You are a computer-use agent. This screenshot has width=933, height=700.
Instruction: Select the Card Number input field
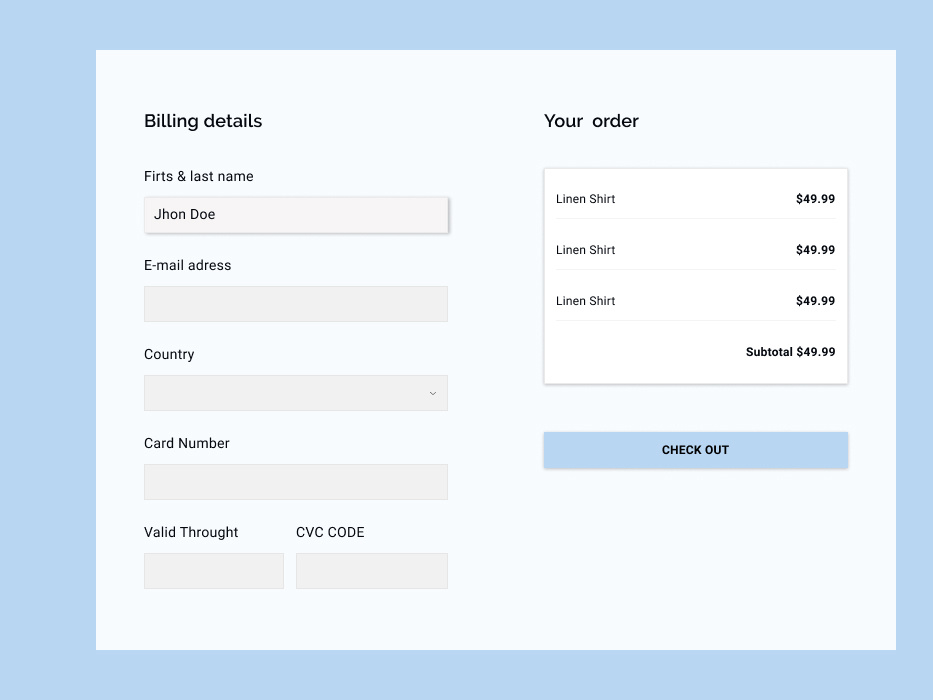(x=296, y=481)
